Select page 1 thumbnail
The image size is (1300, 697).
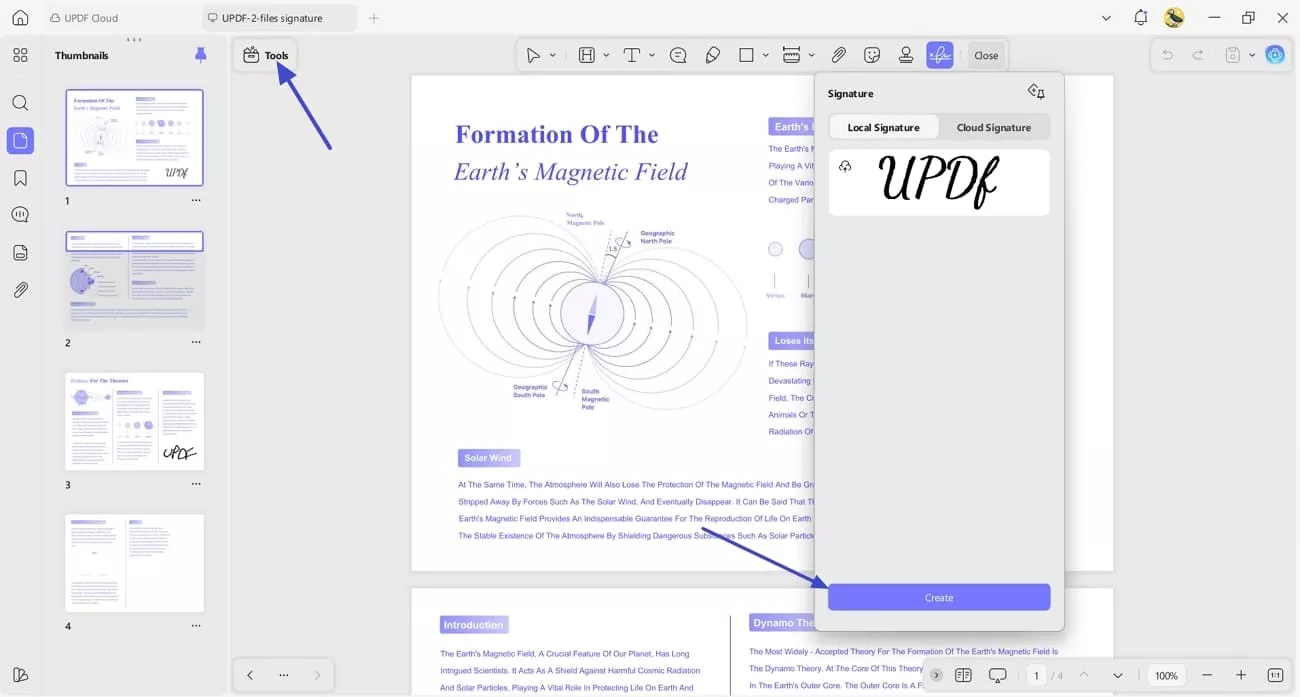pos(134,138)
